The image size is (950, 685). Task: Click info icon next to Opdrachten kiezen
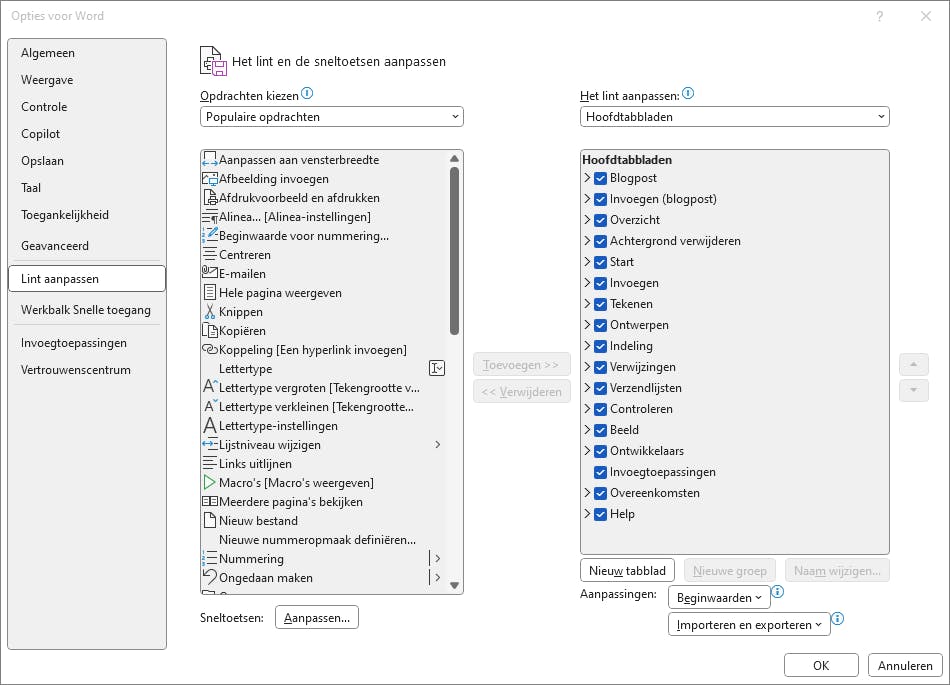coord(308,94)
